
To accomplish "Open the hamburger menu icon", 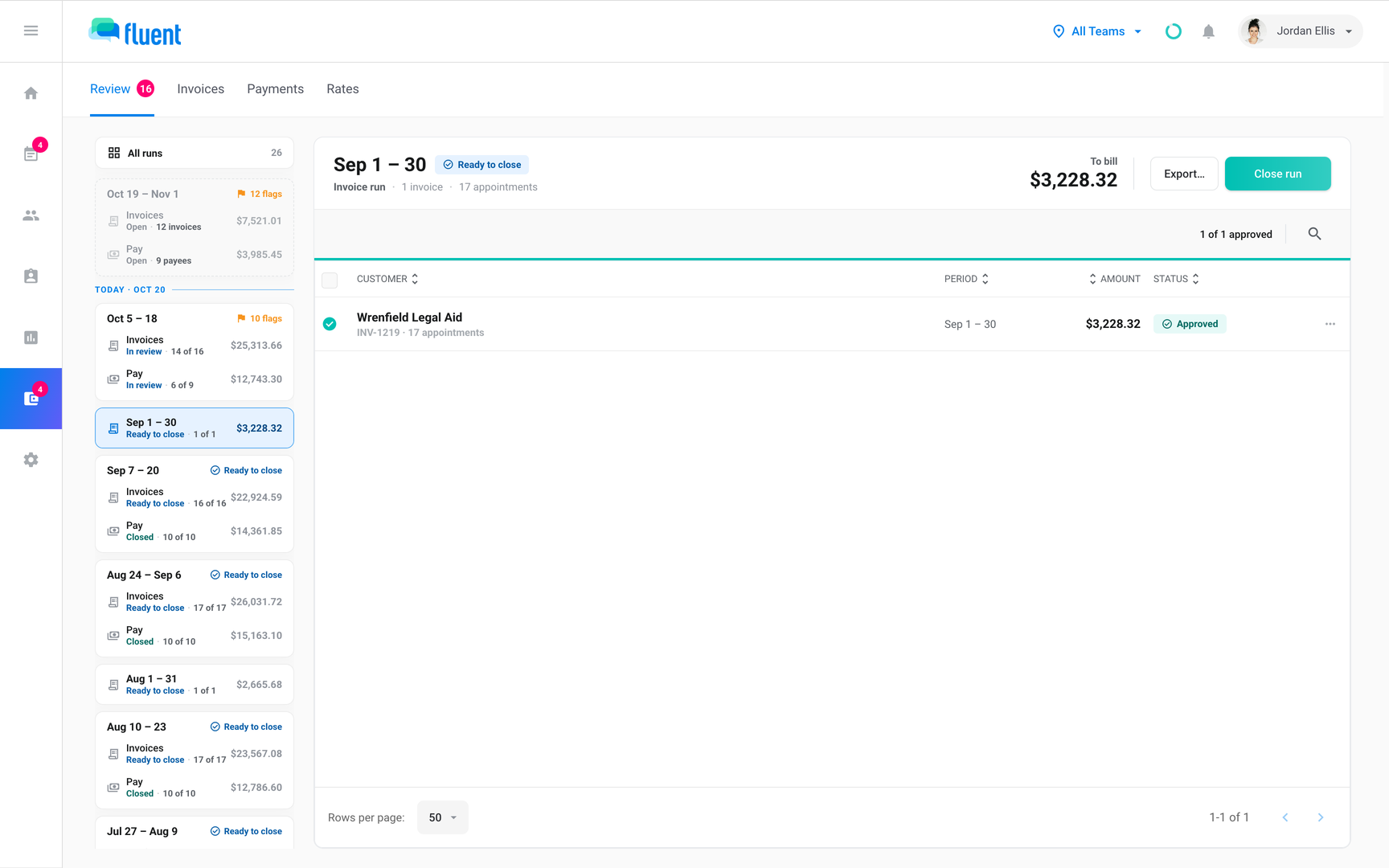I will click(x=31, y=31).
